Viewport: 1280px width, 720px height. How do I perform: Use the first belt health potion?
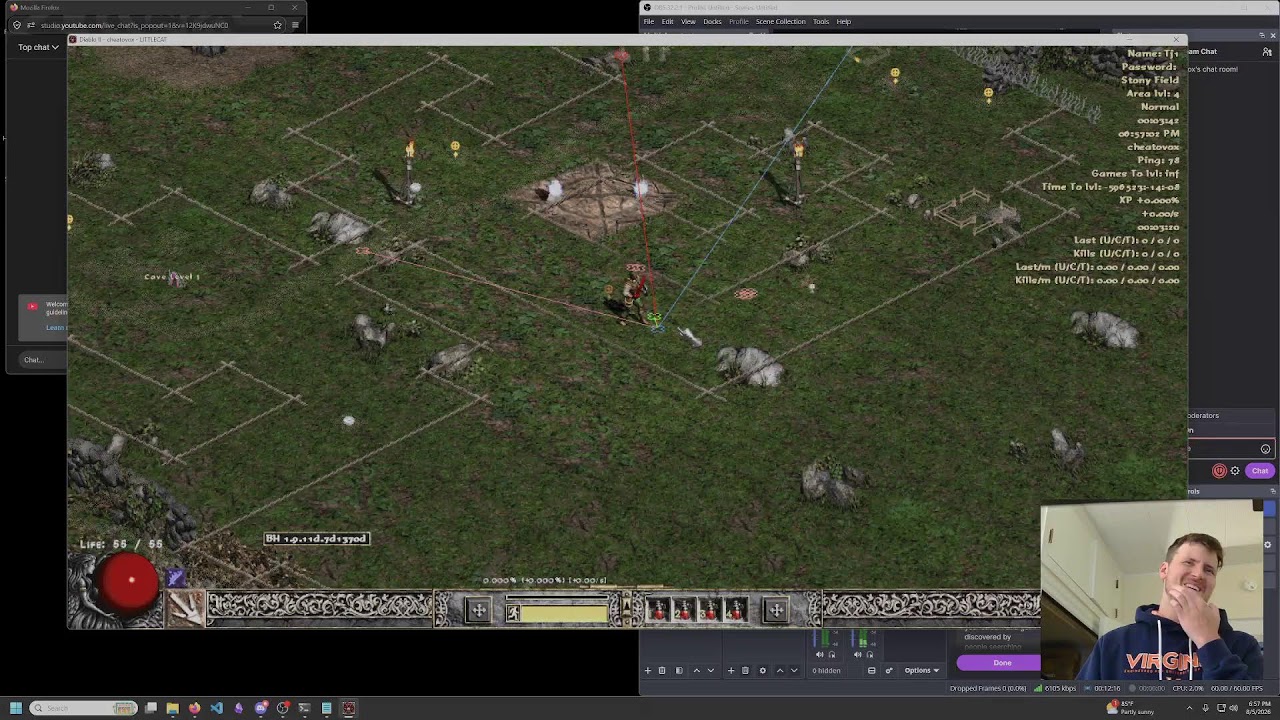(659, 610)
